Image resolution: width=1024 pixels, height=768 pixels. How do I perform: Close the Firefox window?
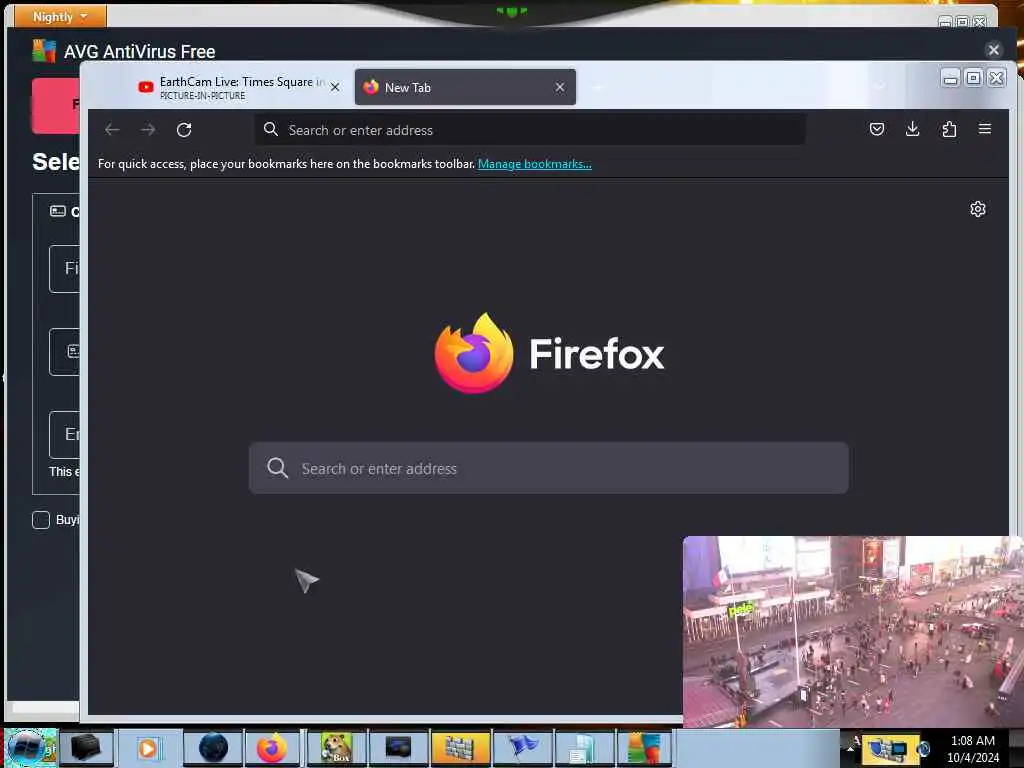tap(997, 78)
